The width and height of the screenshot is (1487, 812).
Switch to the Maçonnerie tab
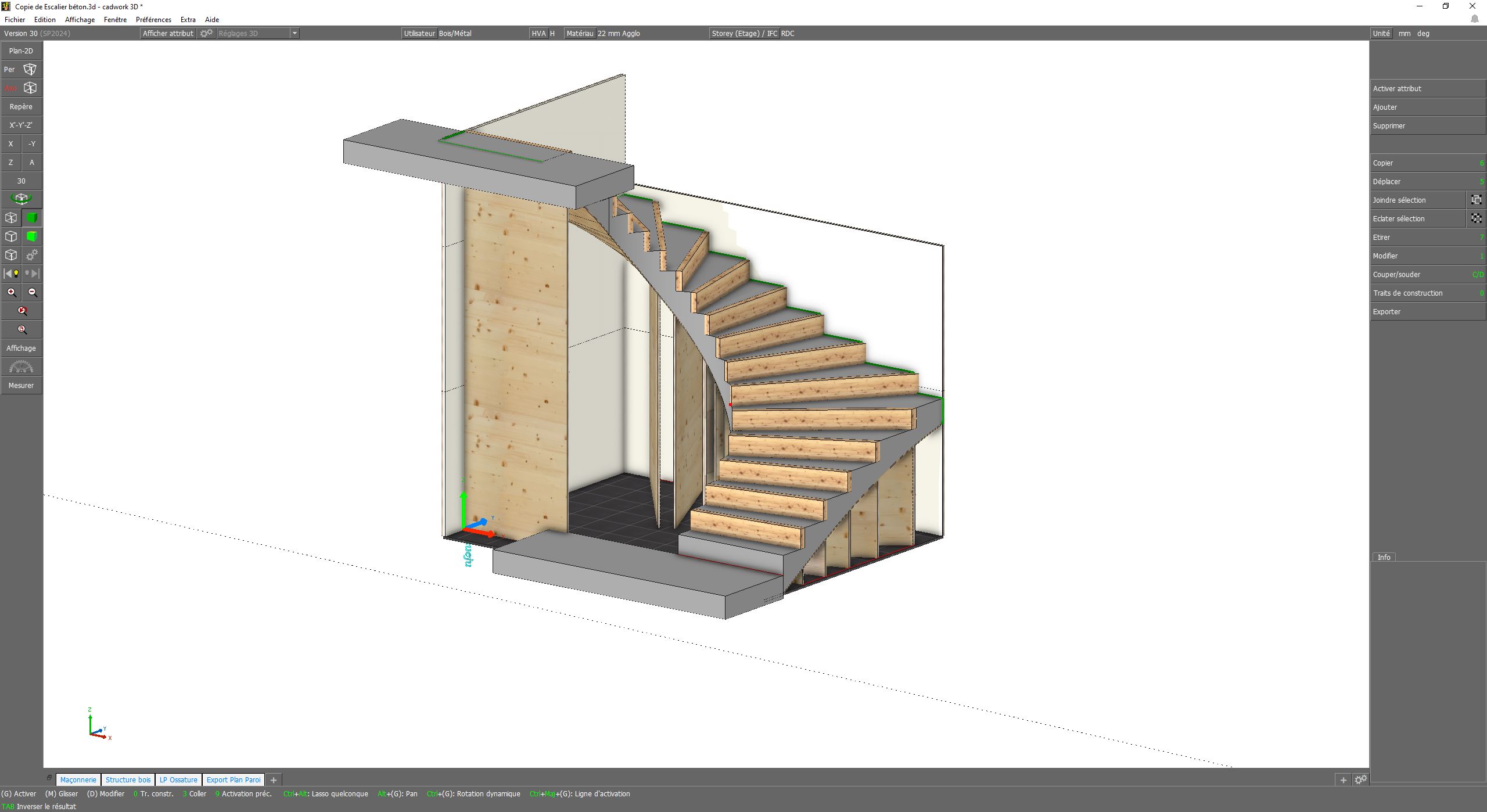(78, 780)
